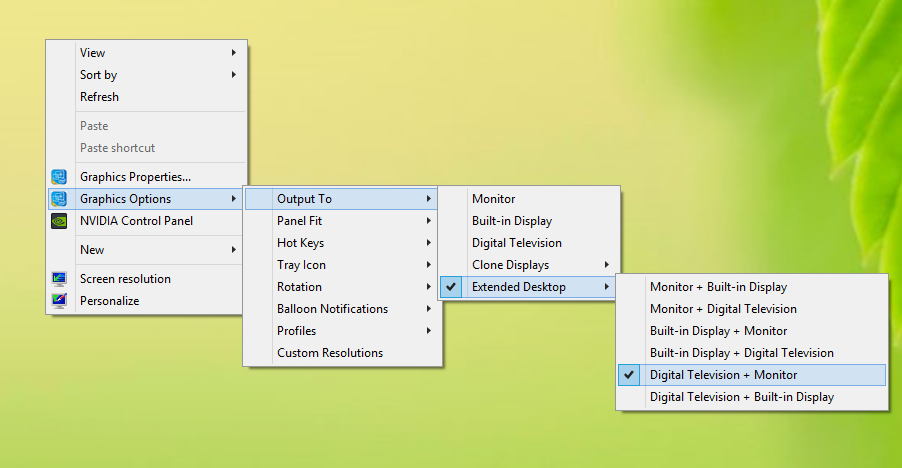Choose Digital Television + Built-in Display
Viewport: 902px width, 468px height.
coord(752,397)
